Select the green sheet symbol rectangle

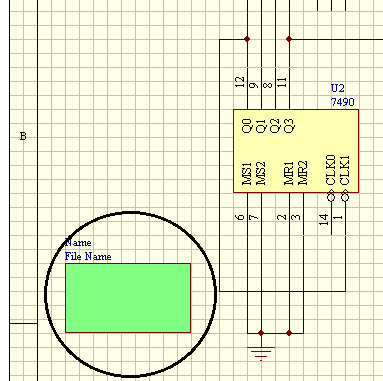pyautogui.click(x=128, y=298)
